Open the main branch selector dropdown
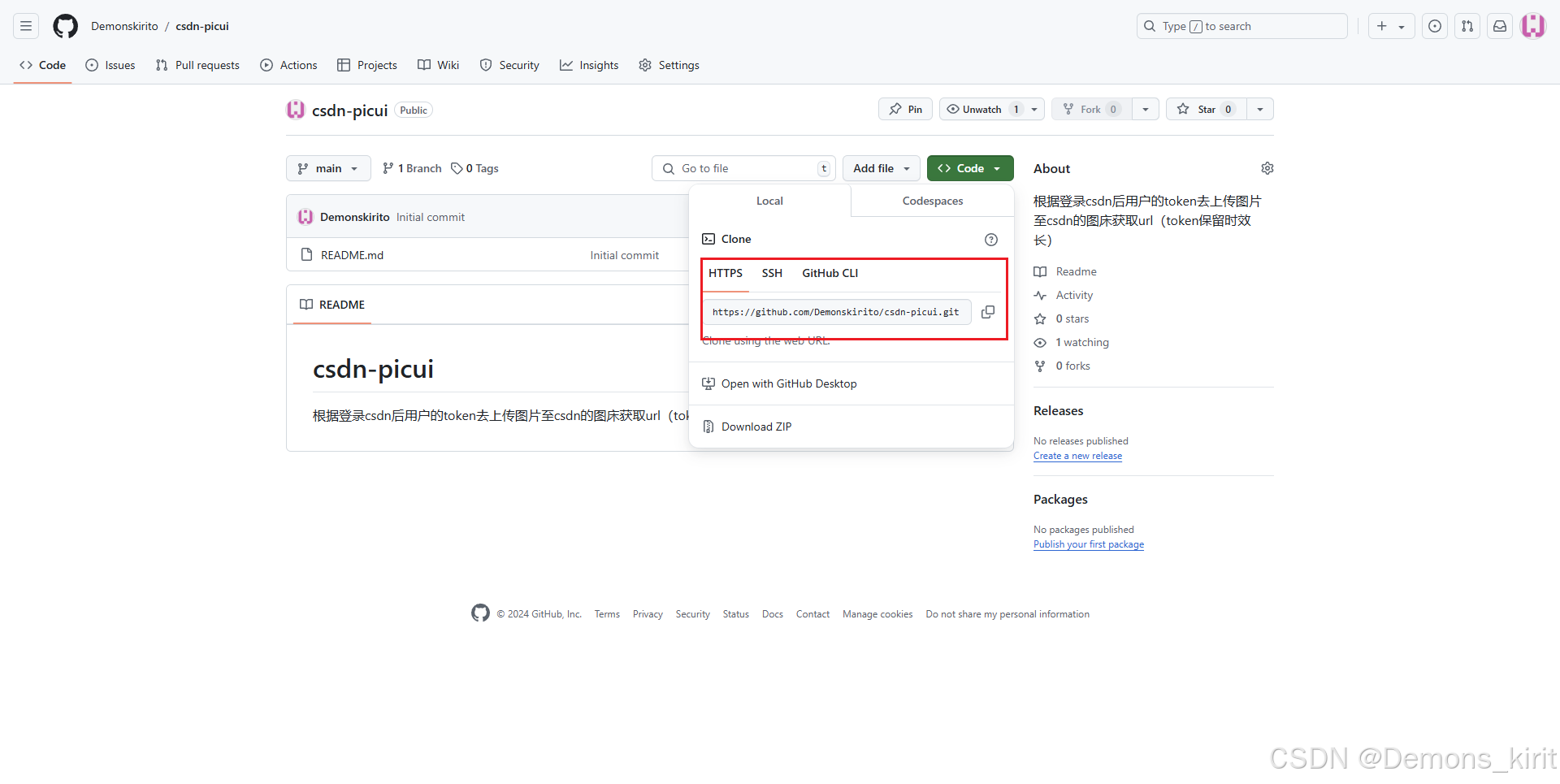 (x=328, y=168)
